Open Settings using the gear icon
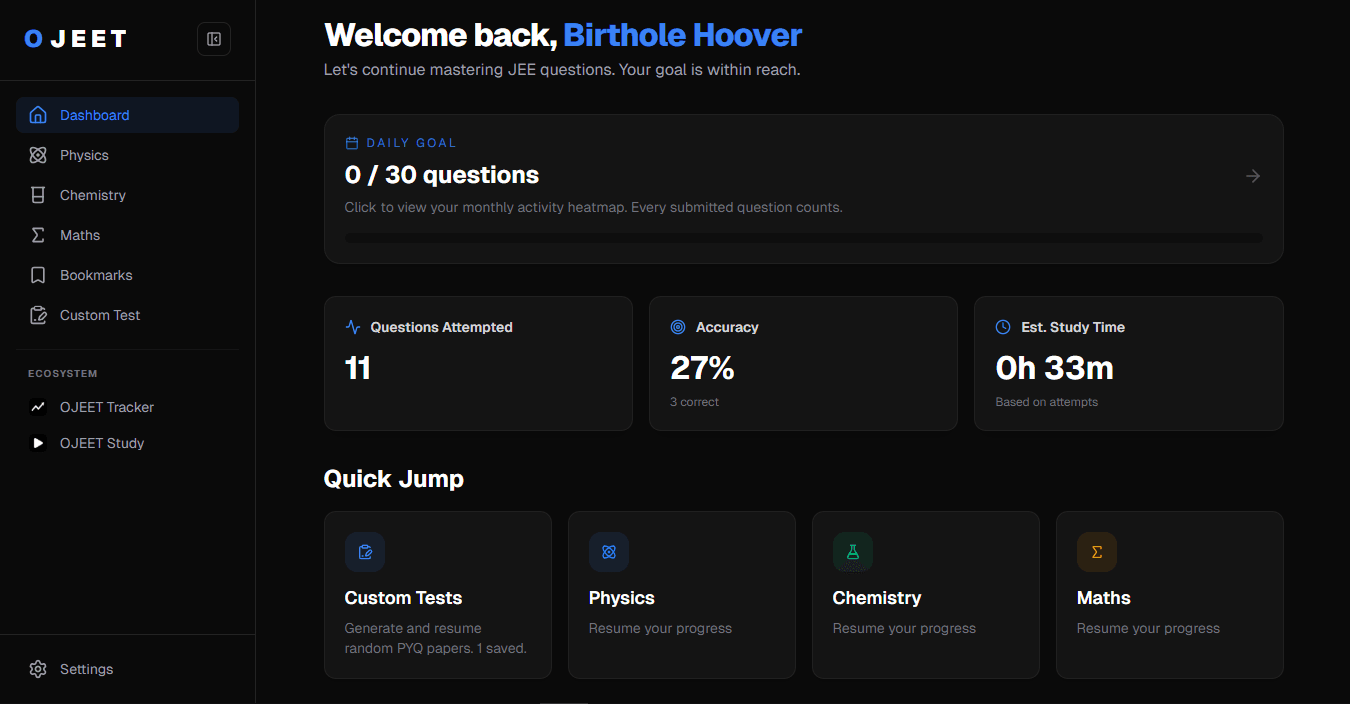The width and height of the screenshot is (1350, 704). (x=38, y=669)
